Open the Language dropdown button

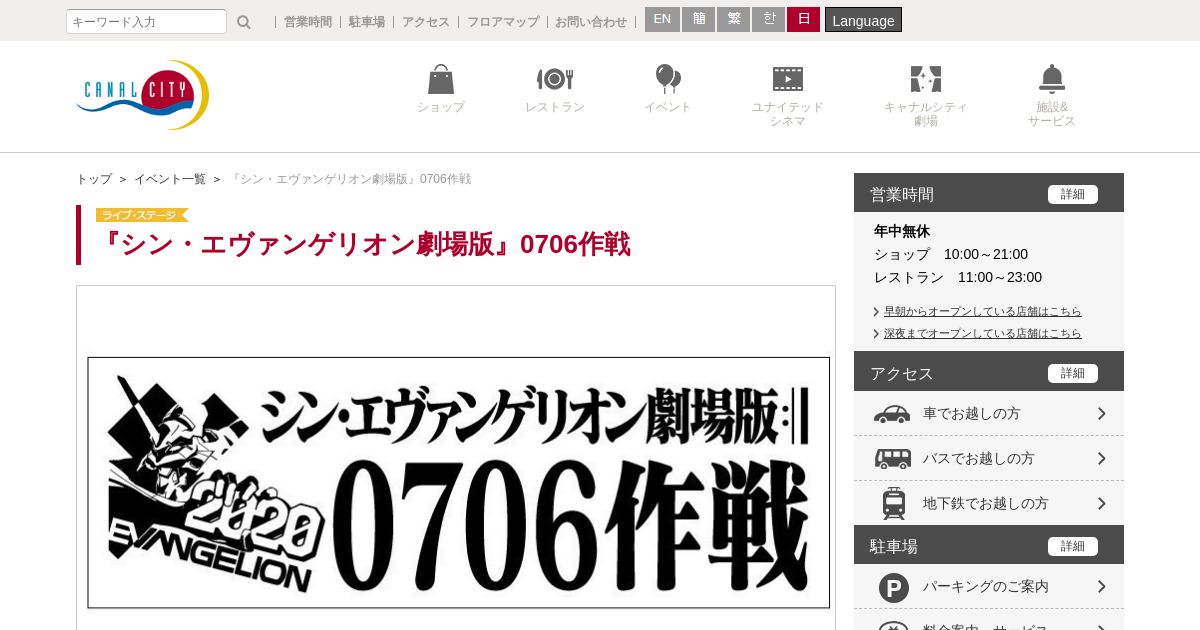point(863,20)
